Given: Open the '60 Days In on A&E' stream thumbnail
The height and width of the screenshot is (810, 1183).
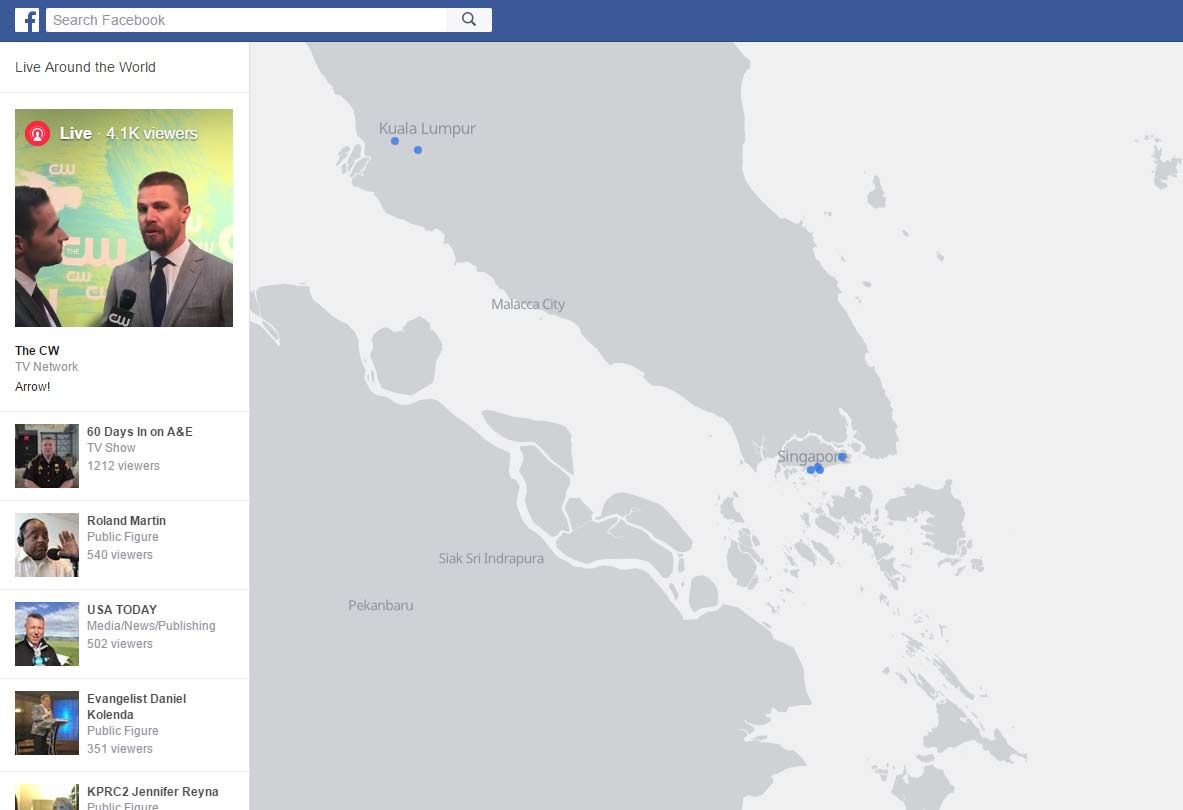Looking at the screenshot, I should (x=46, y=455).
